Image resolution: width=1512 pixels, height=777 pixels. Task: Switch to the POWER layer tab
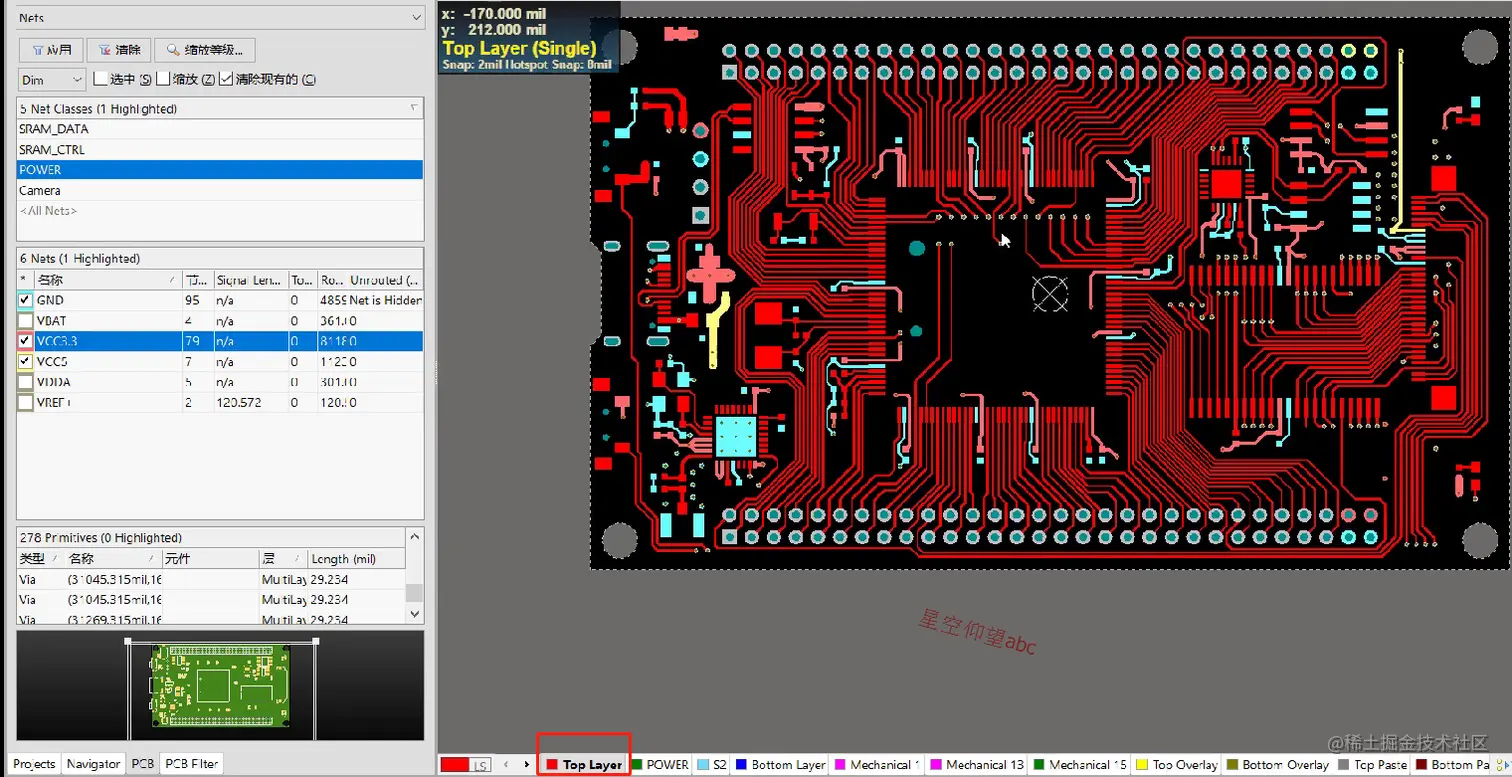point(660,765)
